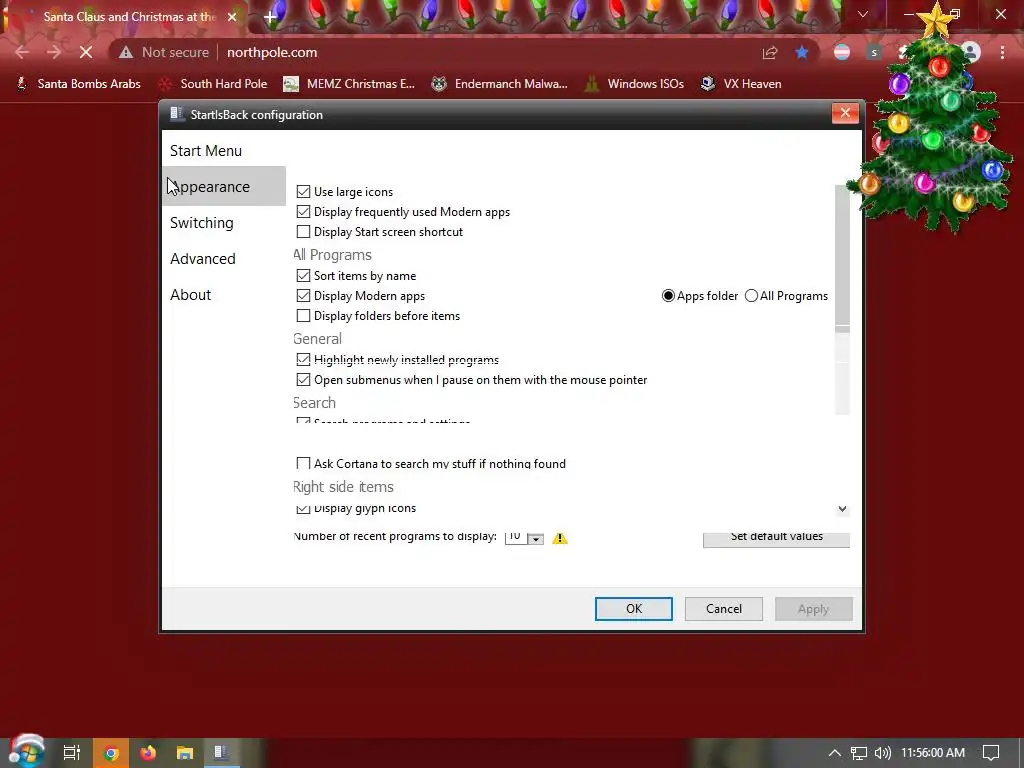
Task: Click the blue bookmark star icon
Action: point(802,52)
